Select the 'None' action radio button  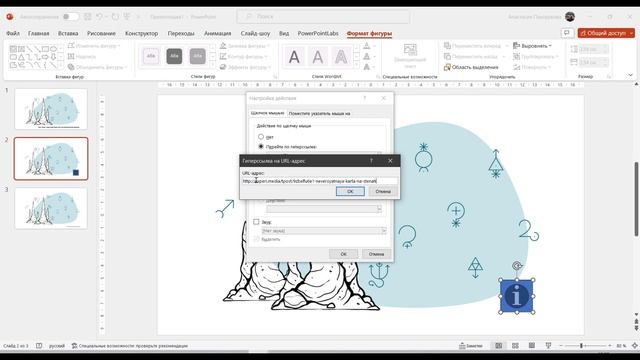pos(261,137)
